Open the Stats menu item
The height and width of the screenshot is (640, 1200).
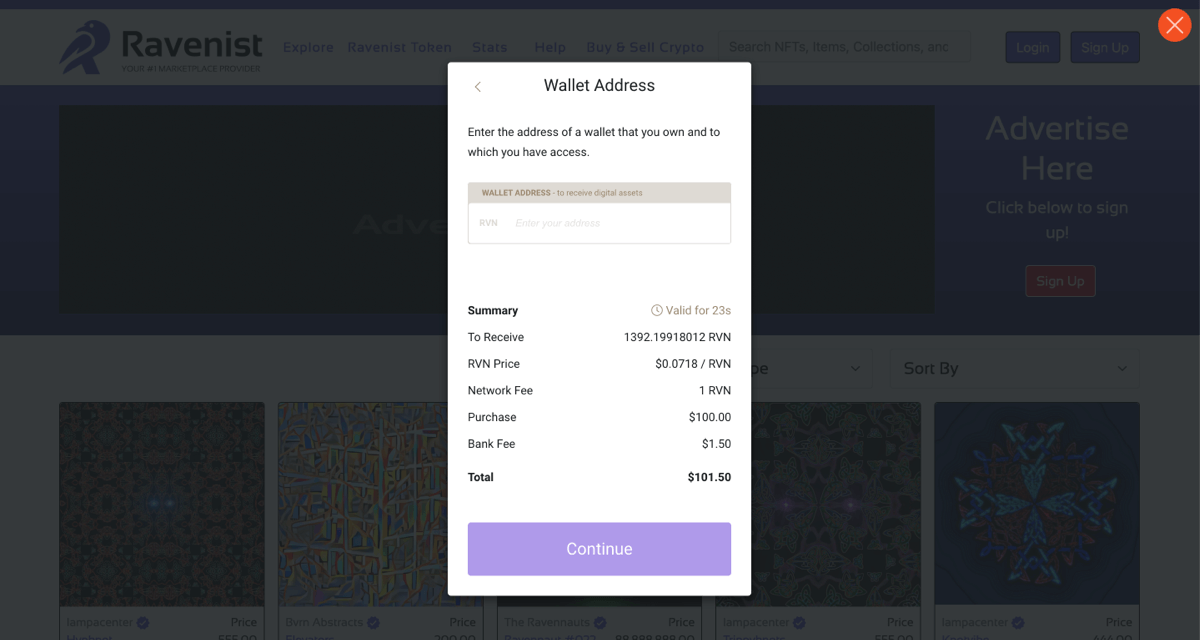tap(490, 47)
